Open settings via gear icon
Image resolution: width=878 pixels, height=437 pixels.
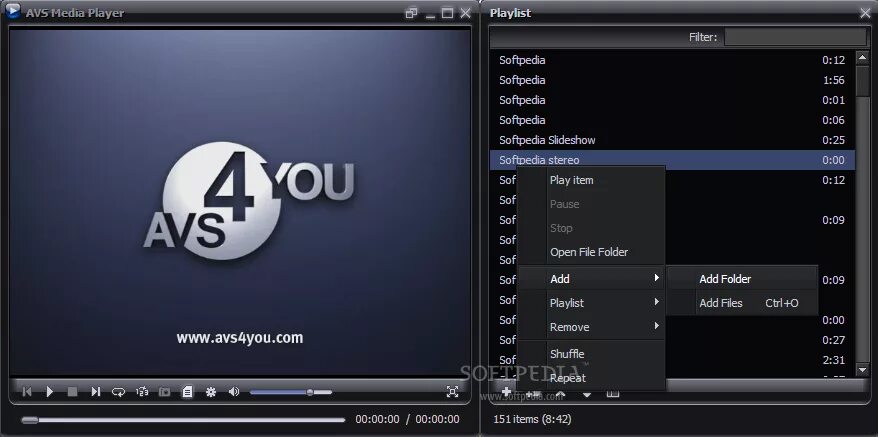pos(211,392)
